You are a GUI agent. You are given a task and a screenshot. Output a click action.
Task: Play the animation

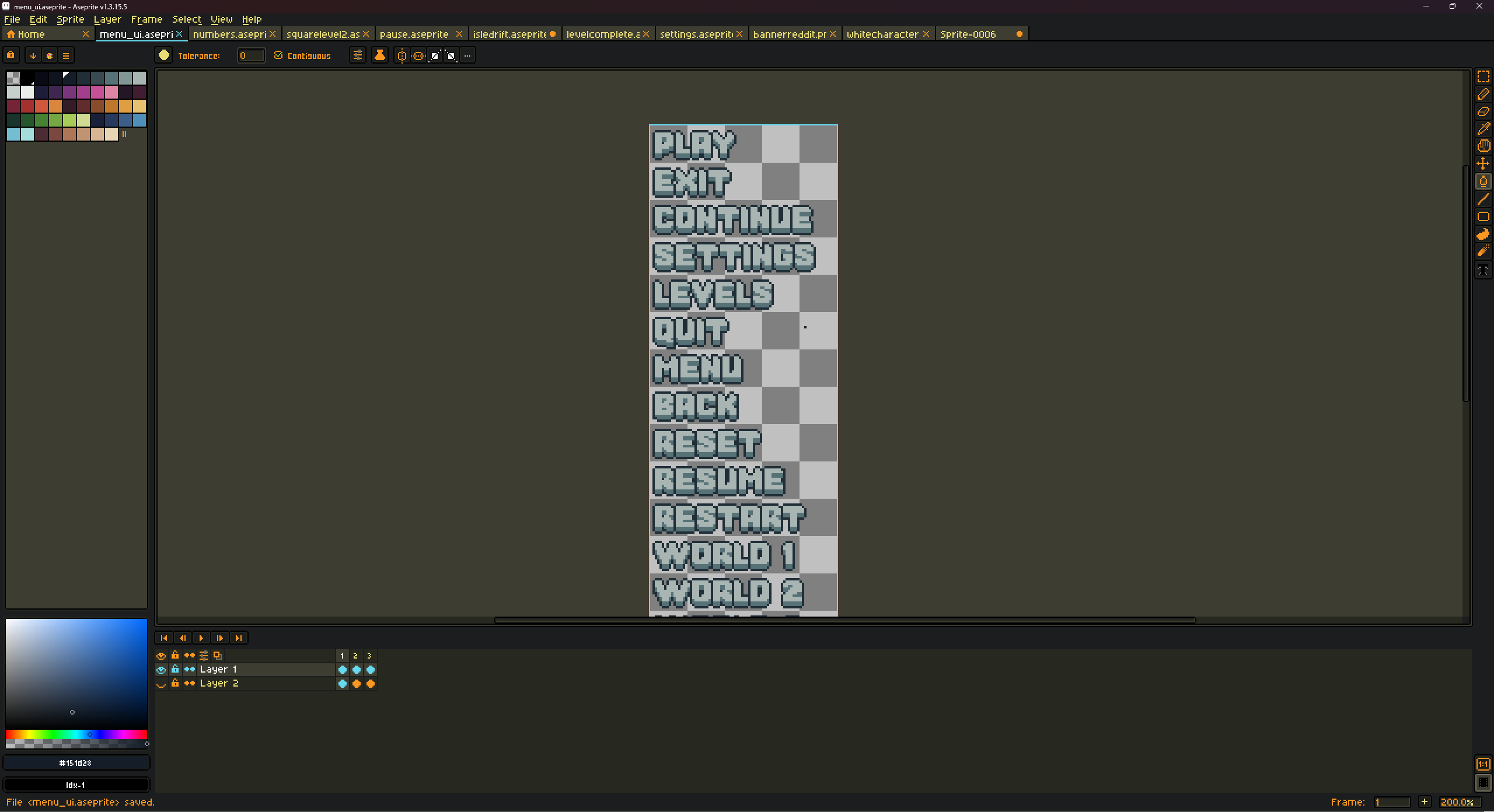(201, 638)
